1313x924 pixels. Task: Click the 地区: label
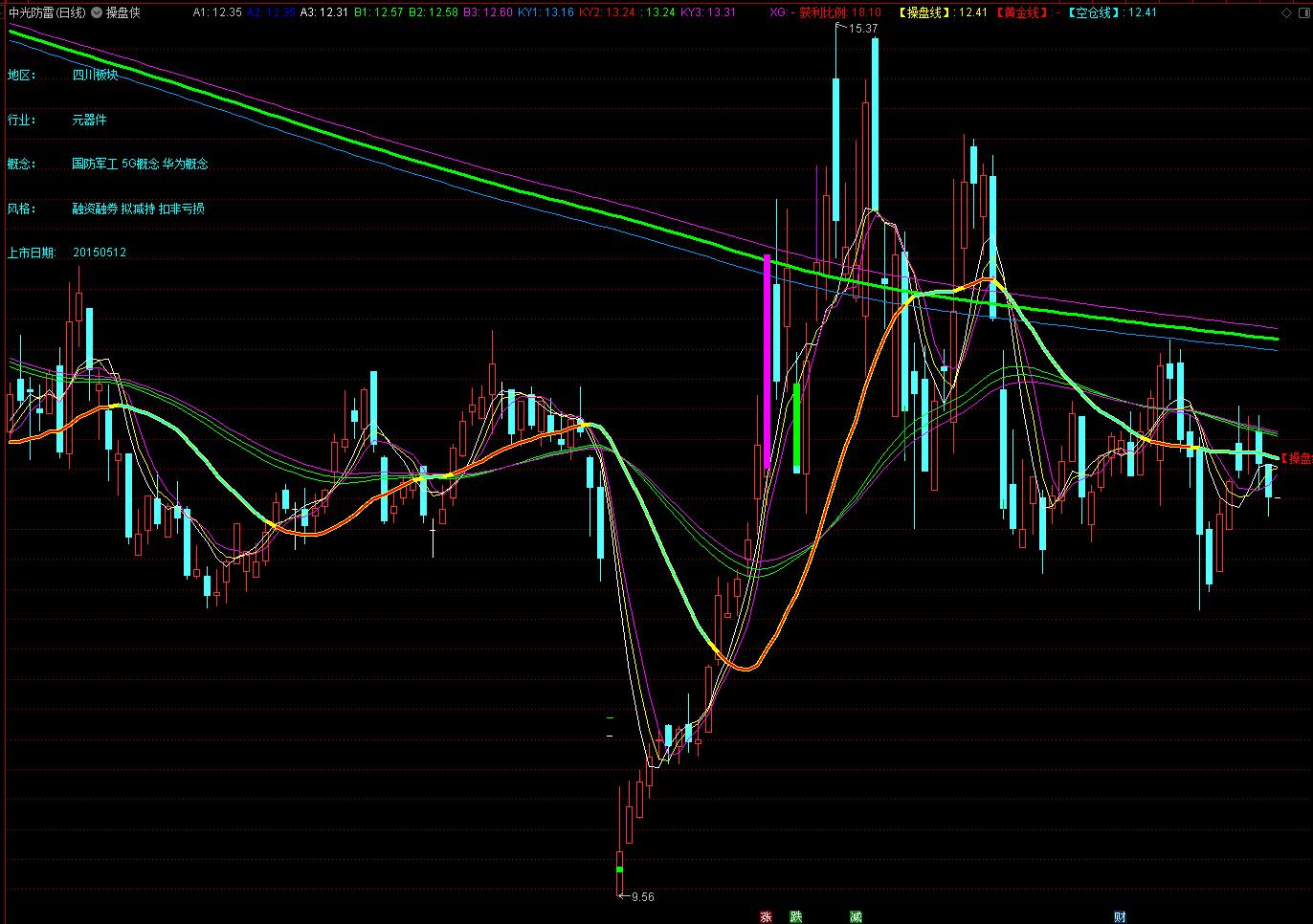coord(21,75)
